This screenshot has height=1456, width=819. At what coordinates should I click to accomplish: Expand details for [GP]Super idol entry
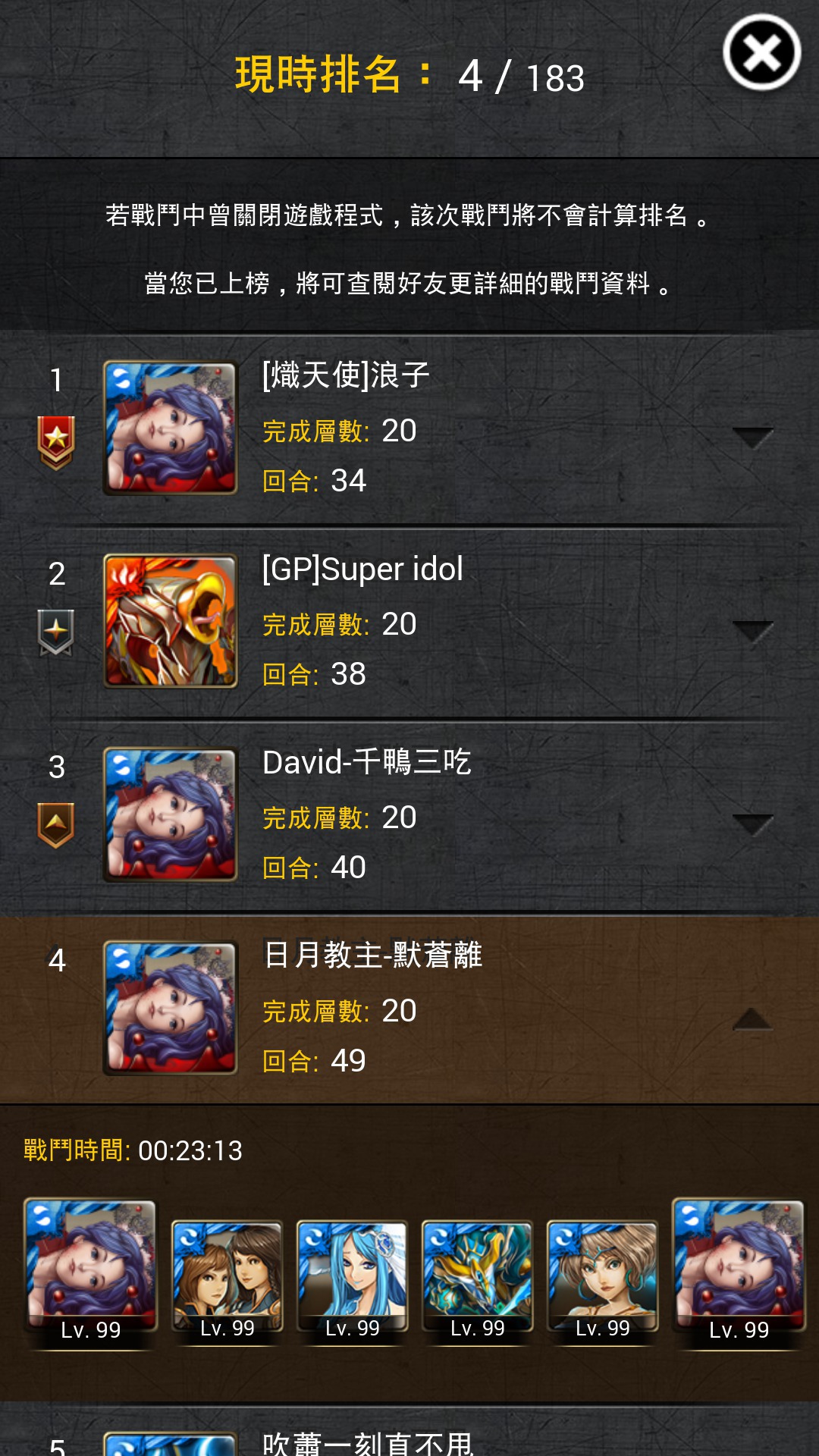click(x=752, y=631)
